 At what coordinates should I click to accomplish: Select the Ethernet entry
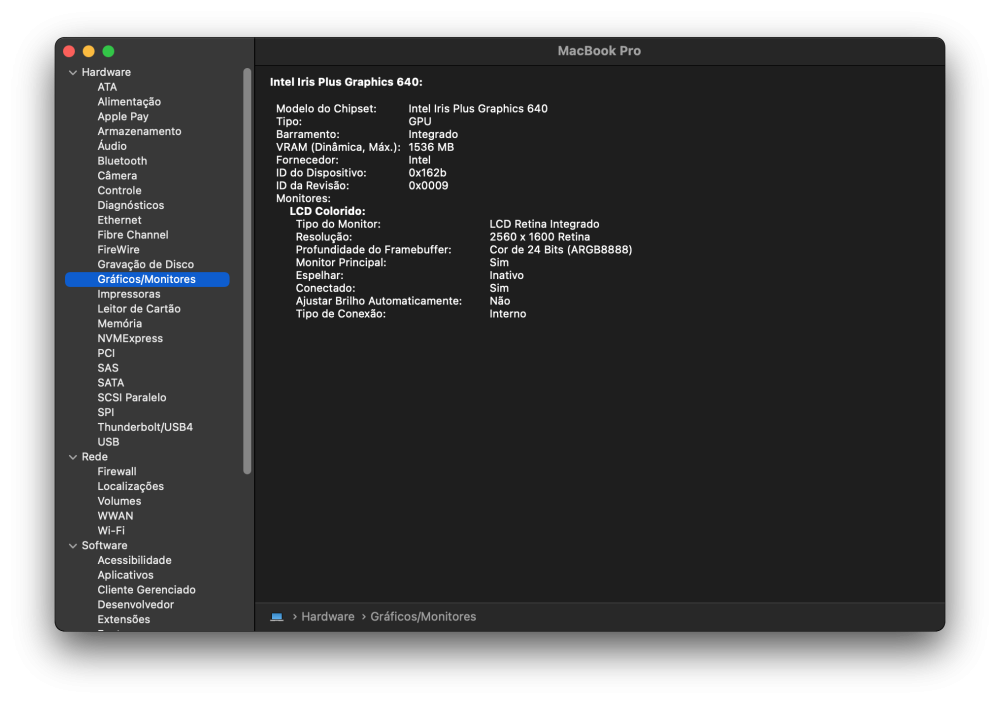pyautogui.click(x=119, y=220)
